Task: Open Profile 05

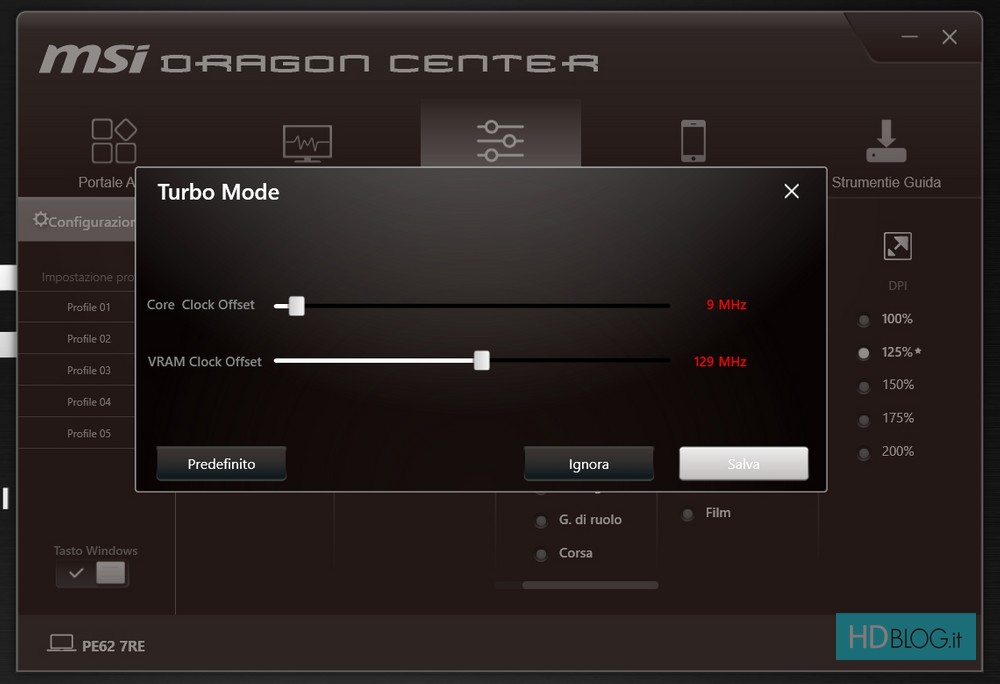Action: pos(89,433)
